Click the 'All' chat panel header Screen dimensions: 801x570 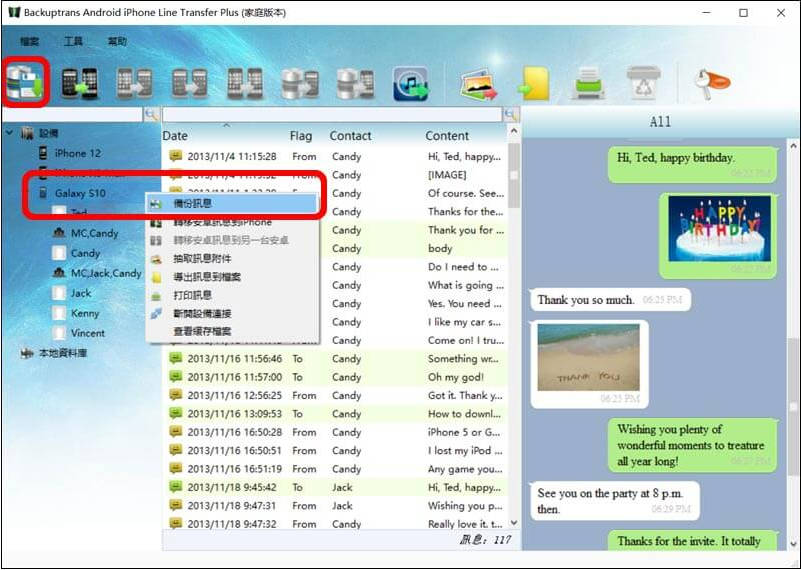(x=660, y=122)
